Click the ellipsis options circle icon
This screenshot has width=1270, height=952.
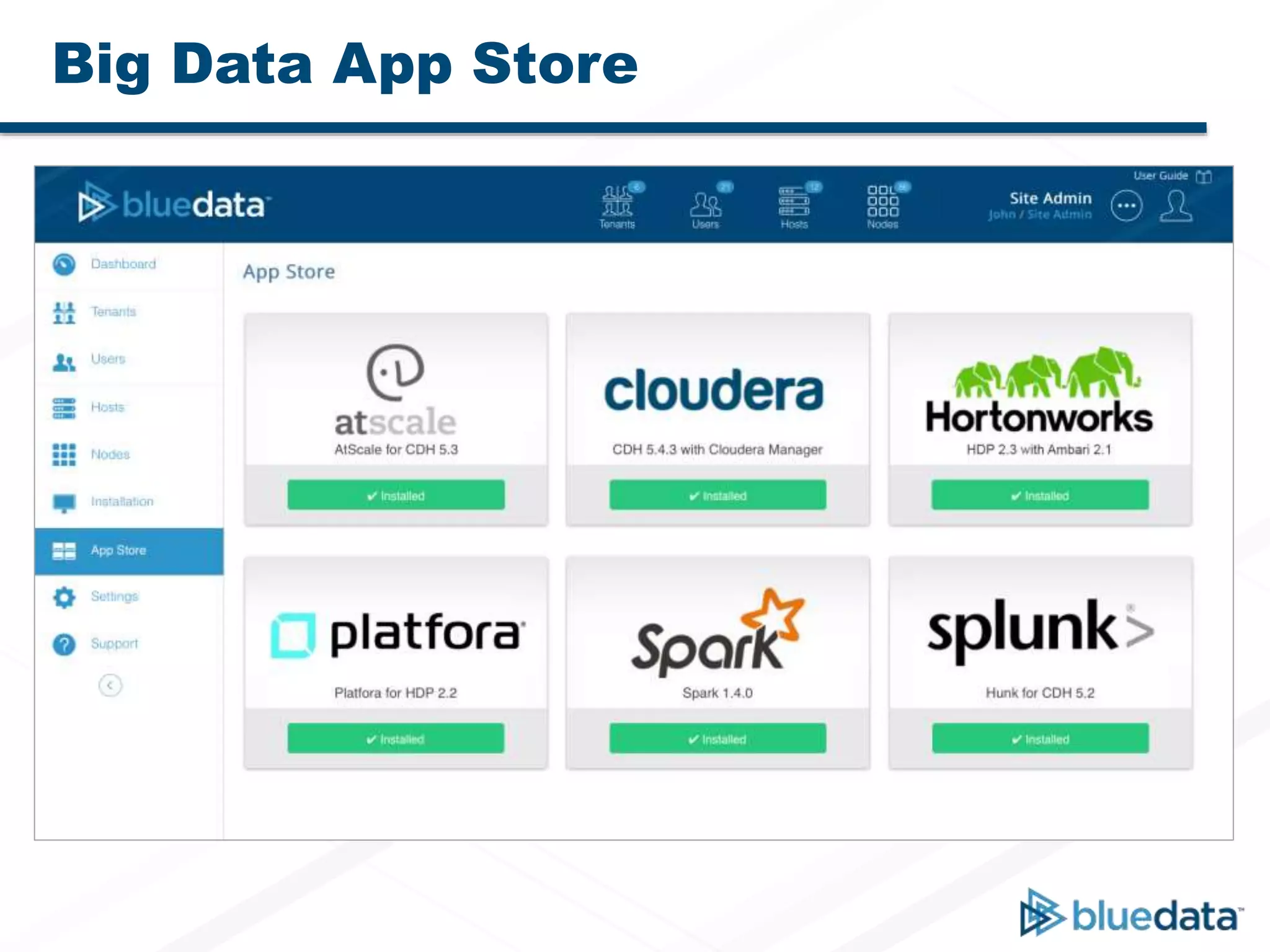tap(1127, 206)
